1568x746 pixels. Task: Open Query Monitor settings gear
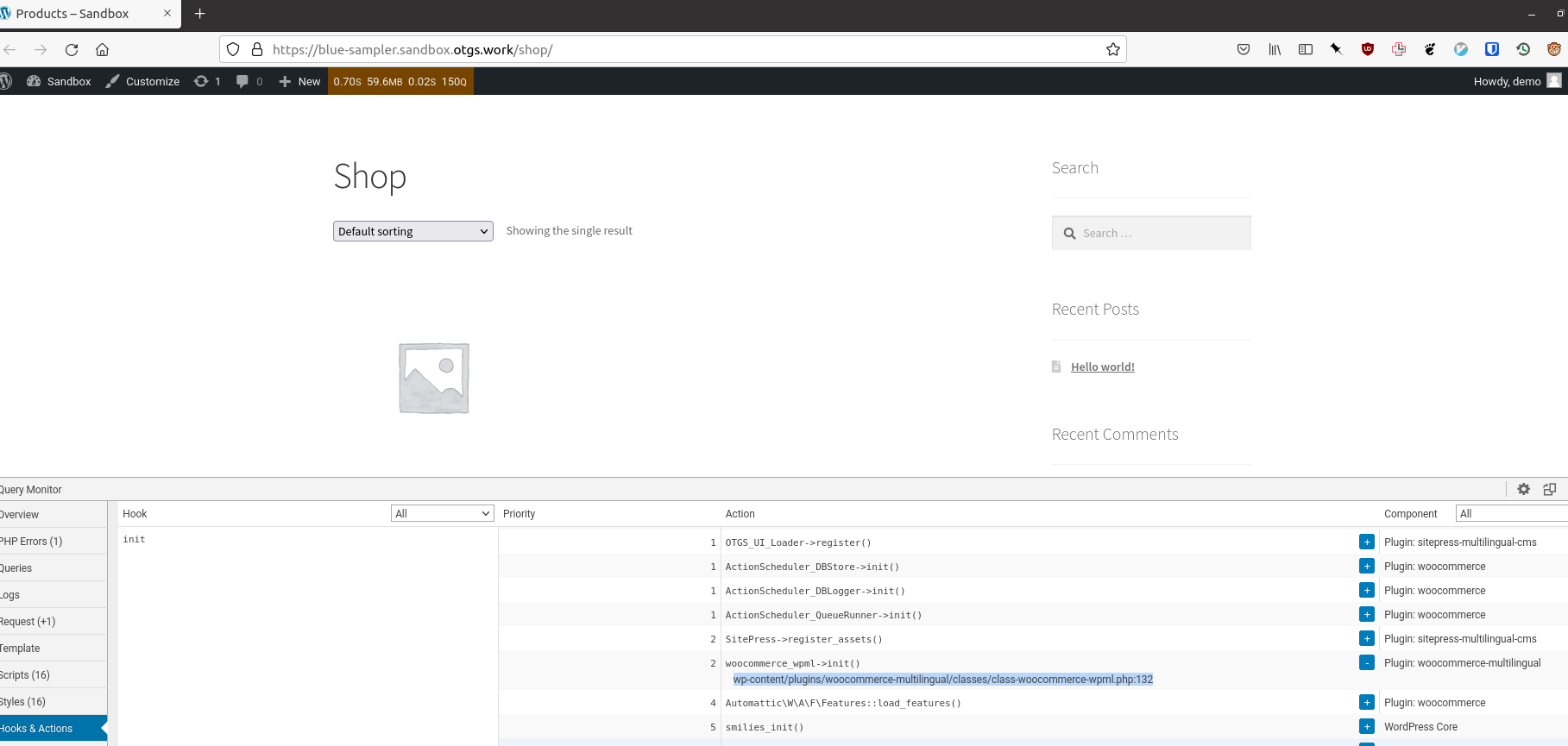1523,489
